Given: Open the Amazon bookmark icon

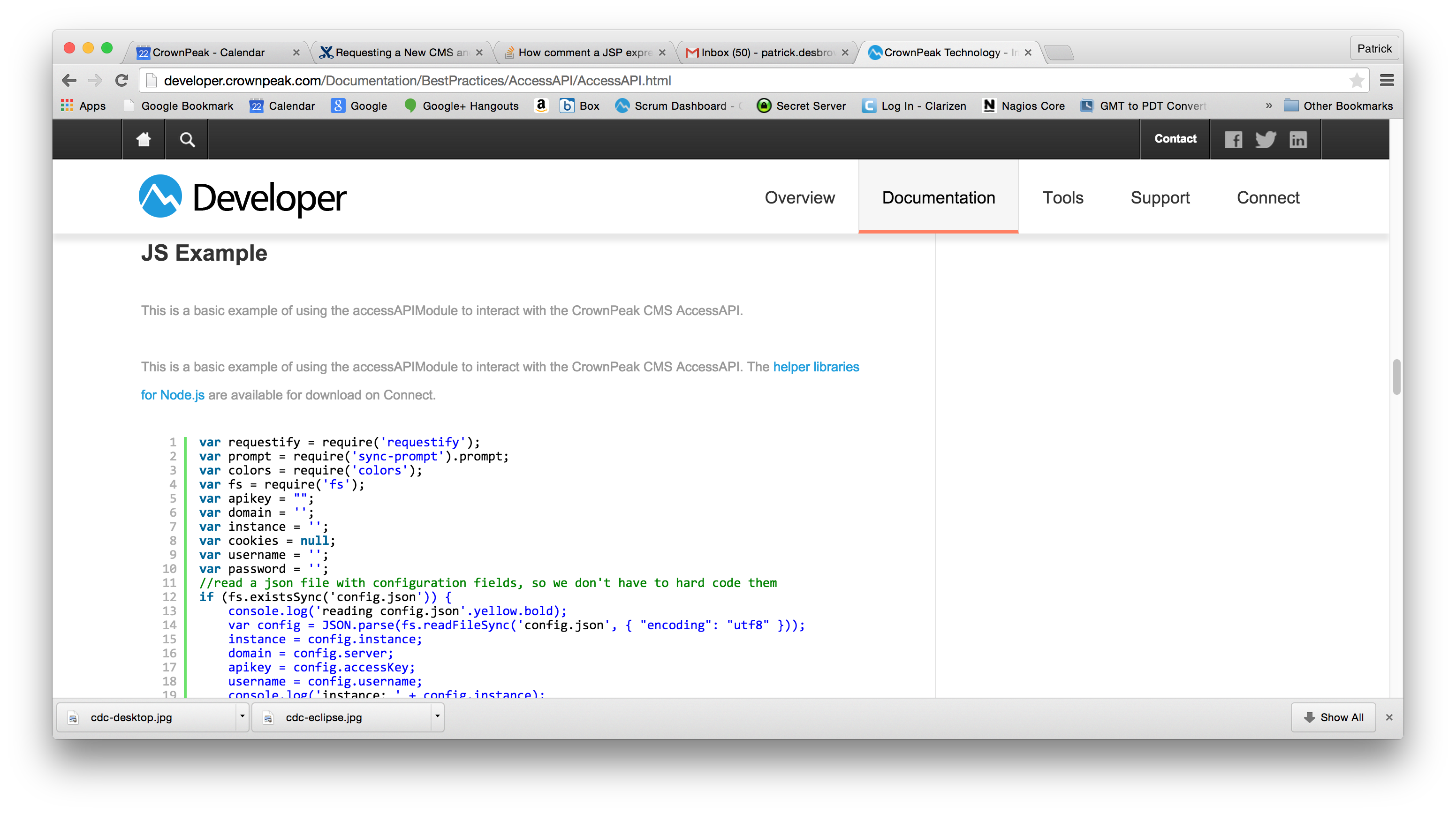Looking at the screenshot, I should pyautogui.click(x=541, y=105).
